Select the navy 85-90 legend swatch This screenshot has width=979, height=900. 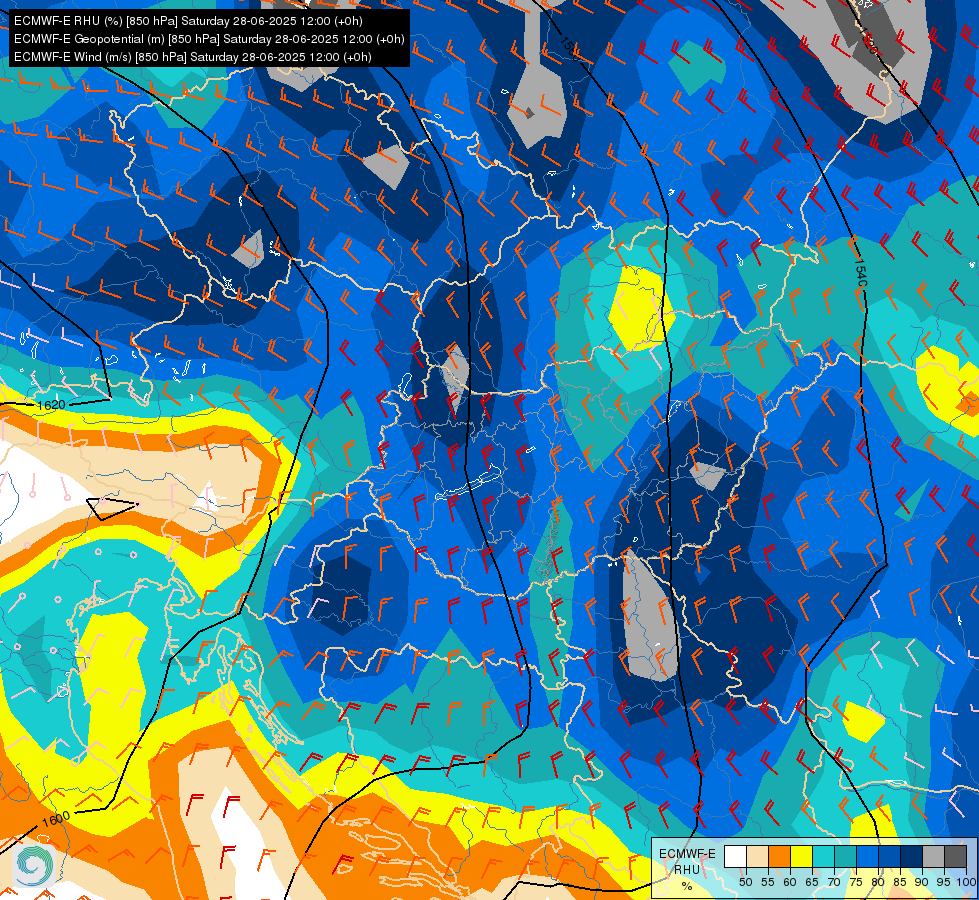[x=912, y=856]
